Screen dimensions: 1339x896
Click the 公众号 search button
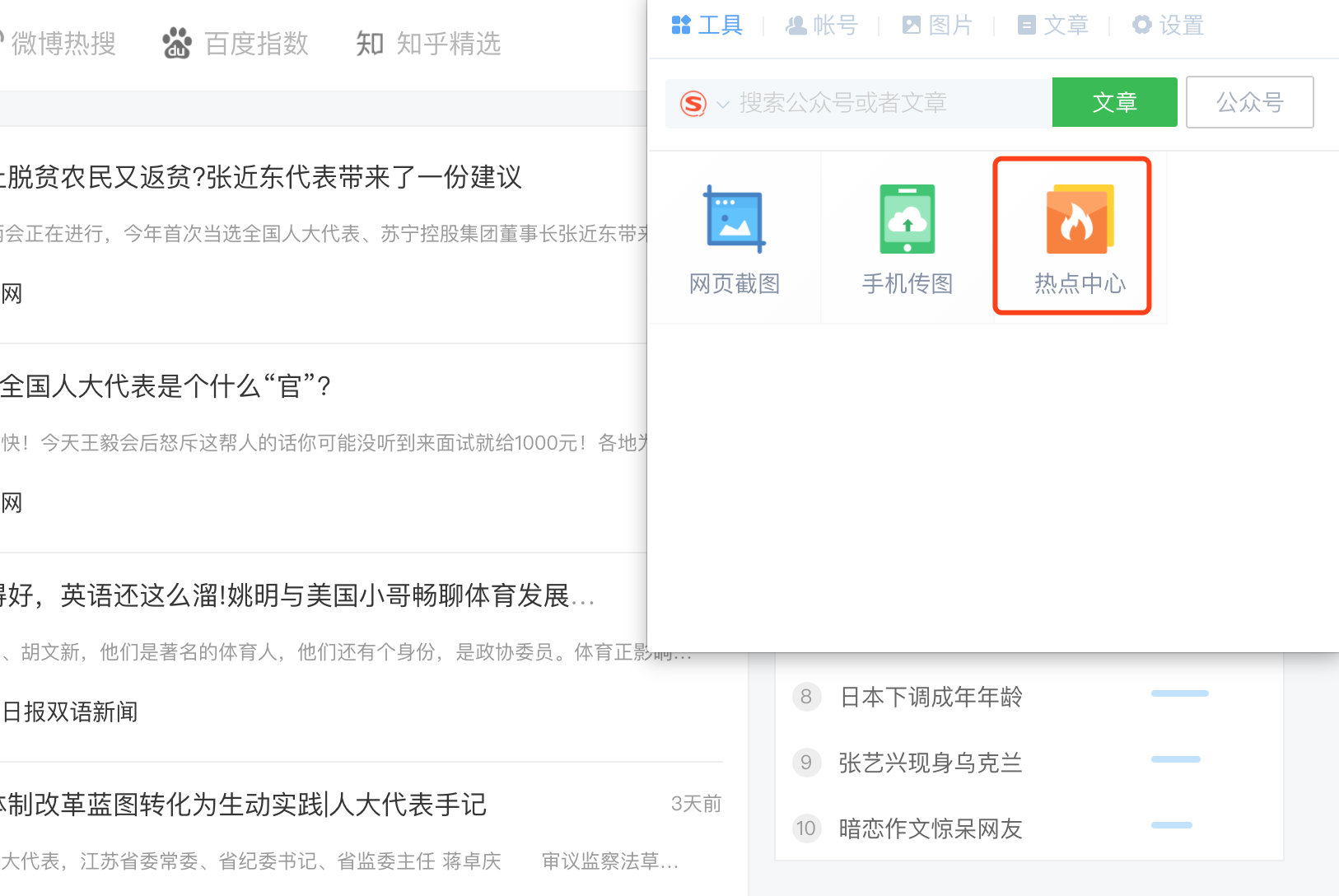[1250, 102]
